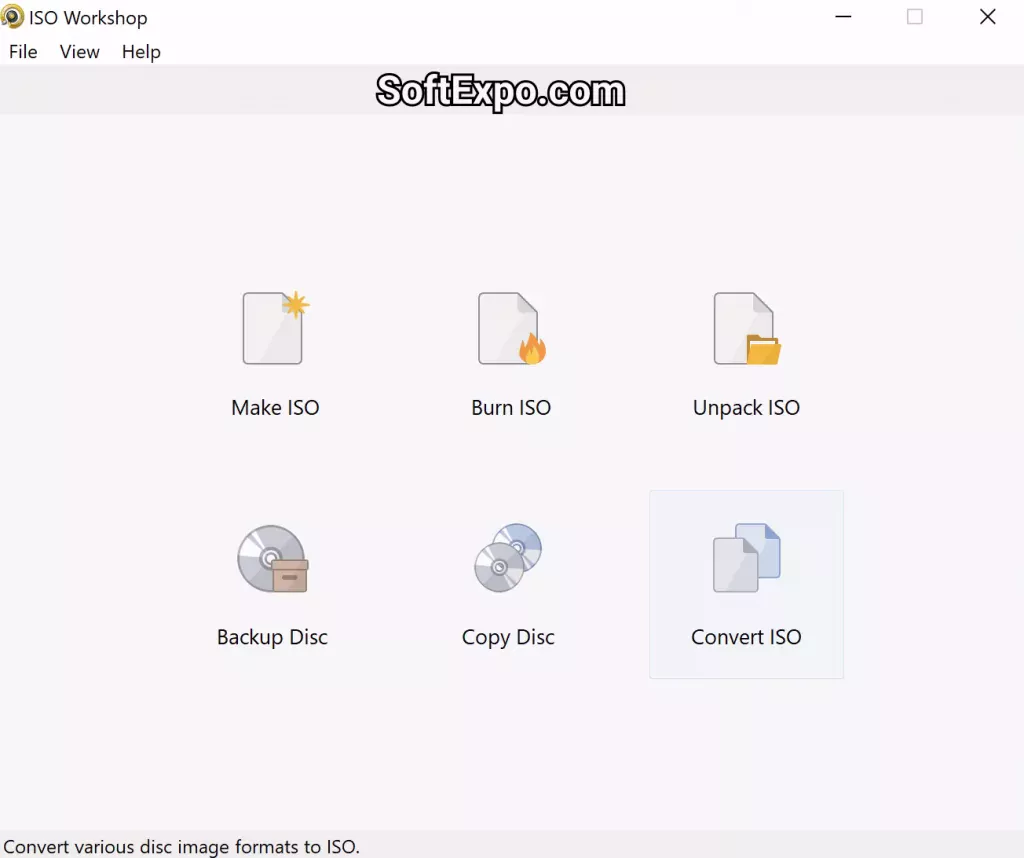Click the ISO Workshop app icon in title bar

point(13,17)
